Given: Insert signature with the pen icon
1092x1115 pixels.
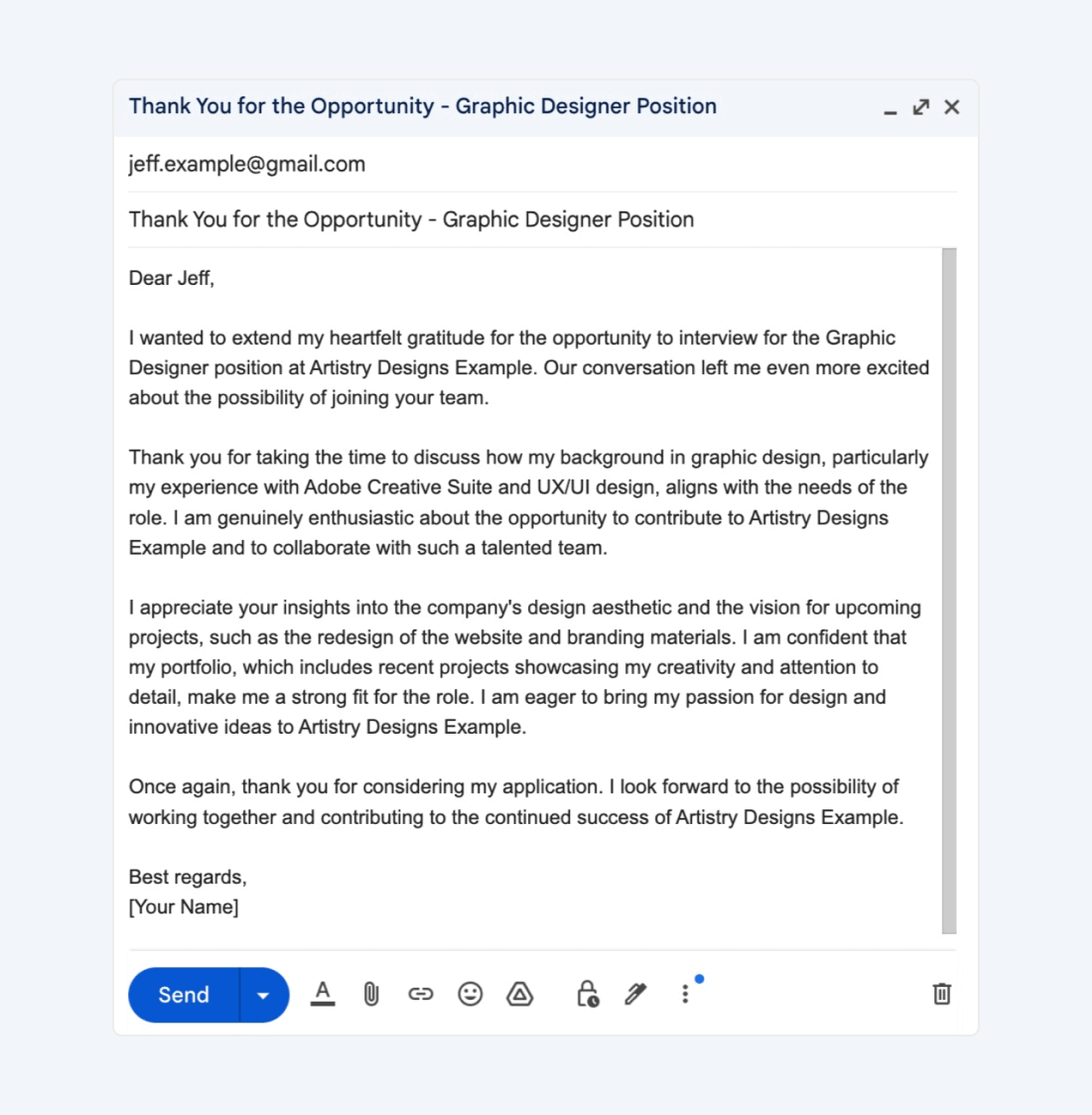Looking at the screenshot, I should tap(635, 994).
